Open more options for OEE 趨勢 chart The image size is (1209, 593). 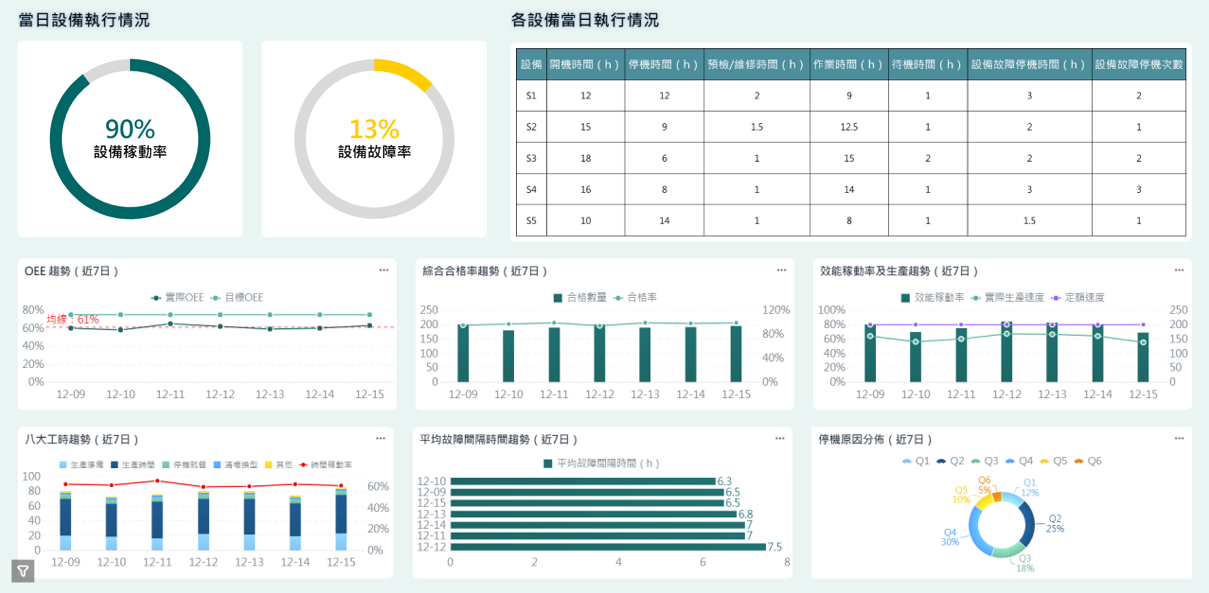pyautogui.click(x=383, y=271)
